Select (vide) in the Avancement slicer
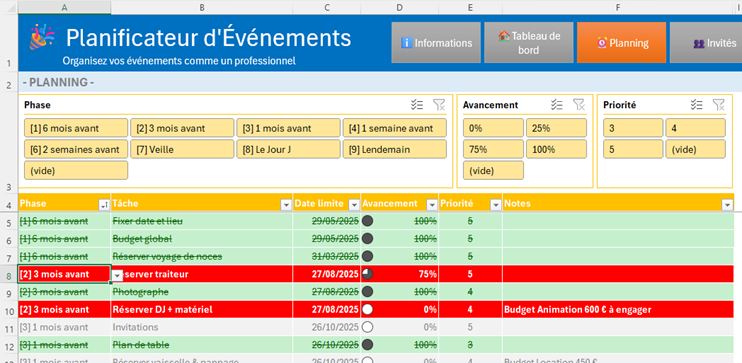The height and width of the screenshot is (363, 742). [x=493, y=171]
